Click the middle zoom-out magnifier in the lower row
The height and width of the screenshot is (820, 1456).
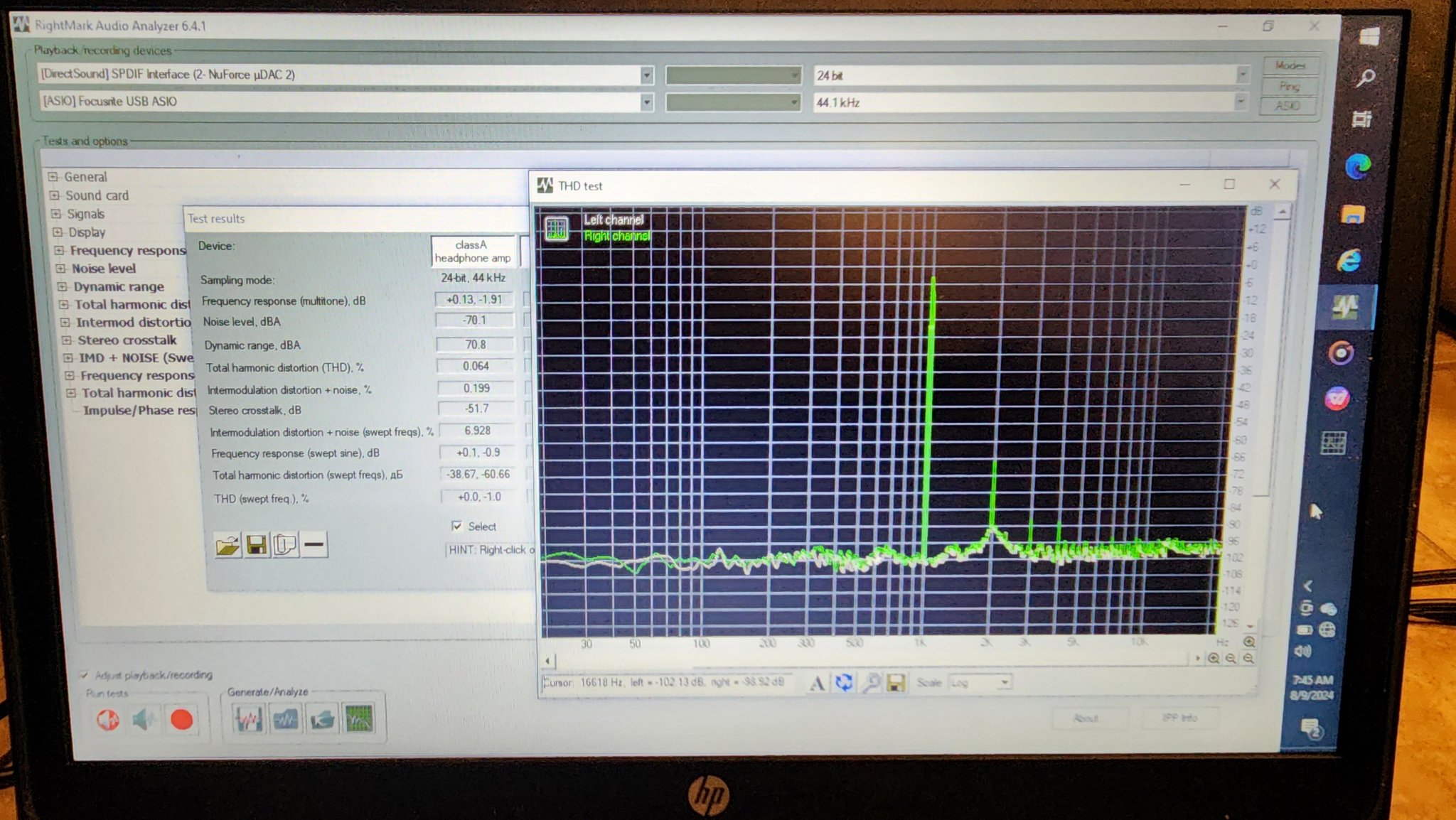pos(1231,659)
